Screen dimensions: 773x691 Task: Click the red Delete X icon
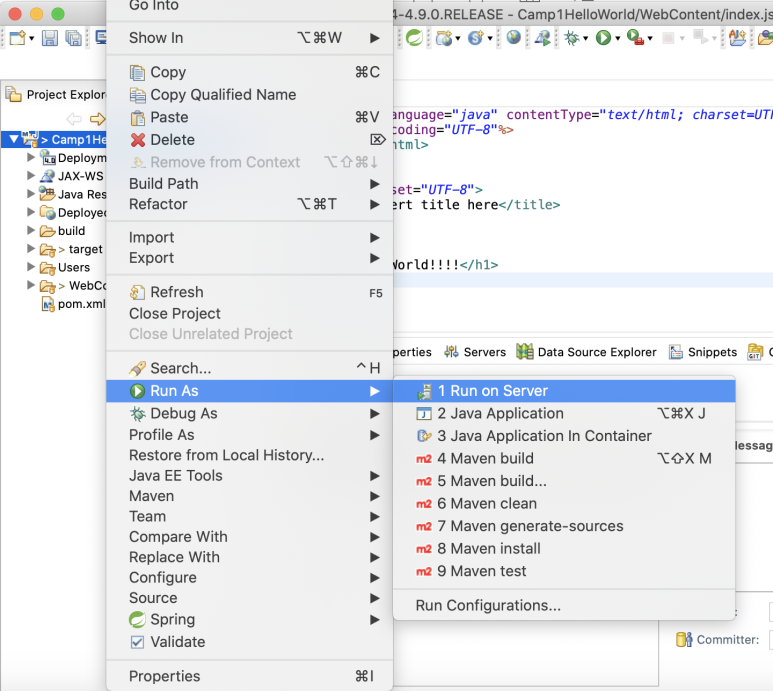[x=138, y=140]
